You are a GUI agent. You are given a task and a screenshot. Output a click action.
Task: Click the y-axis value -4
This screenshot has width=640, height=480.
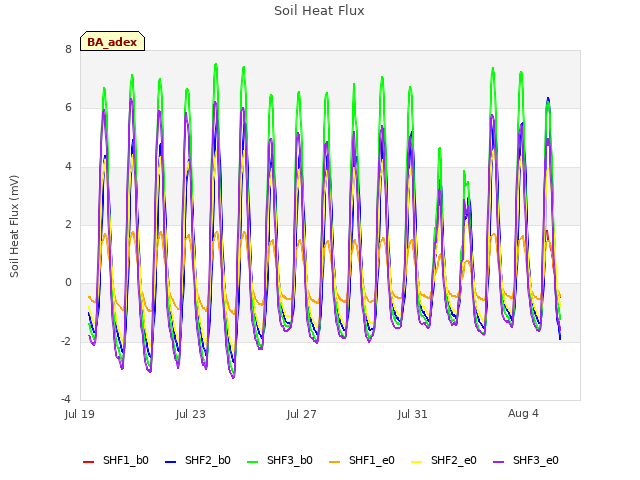point(66,399)
